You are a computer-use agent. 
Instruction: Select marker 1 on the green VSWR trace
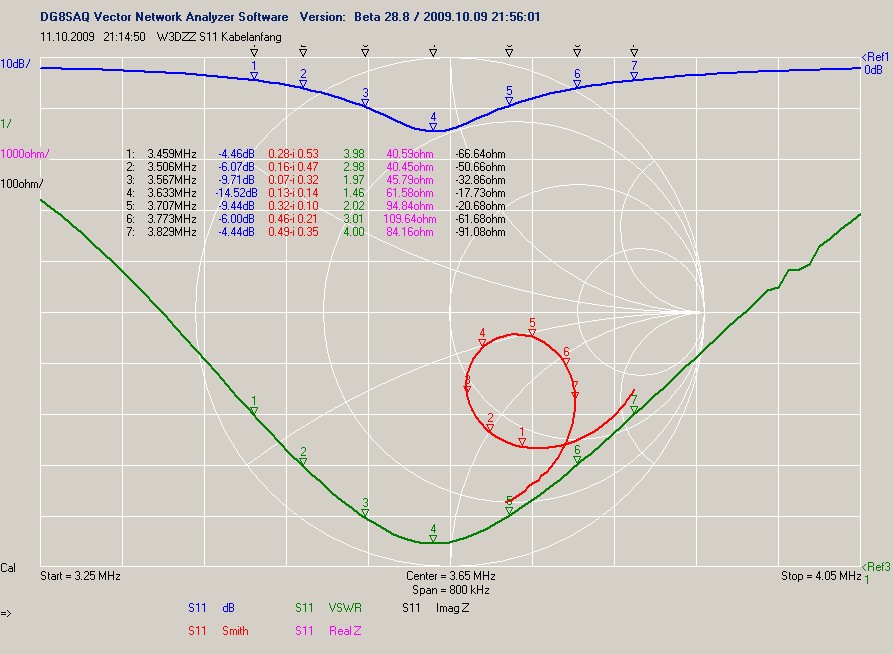coord(253,410)
